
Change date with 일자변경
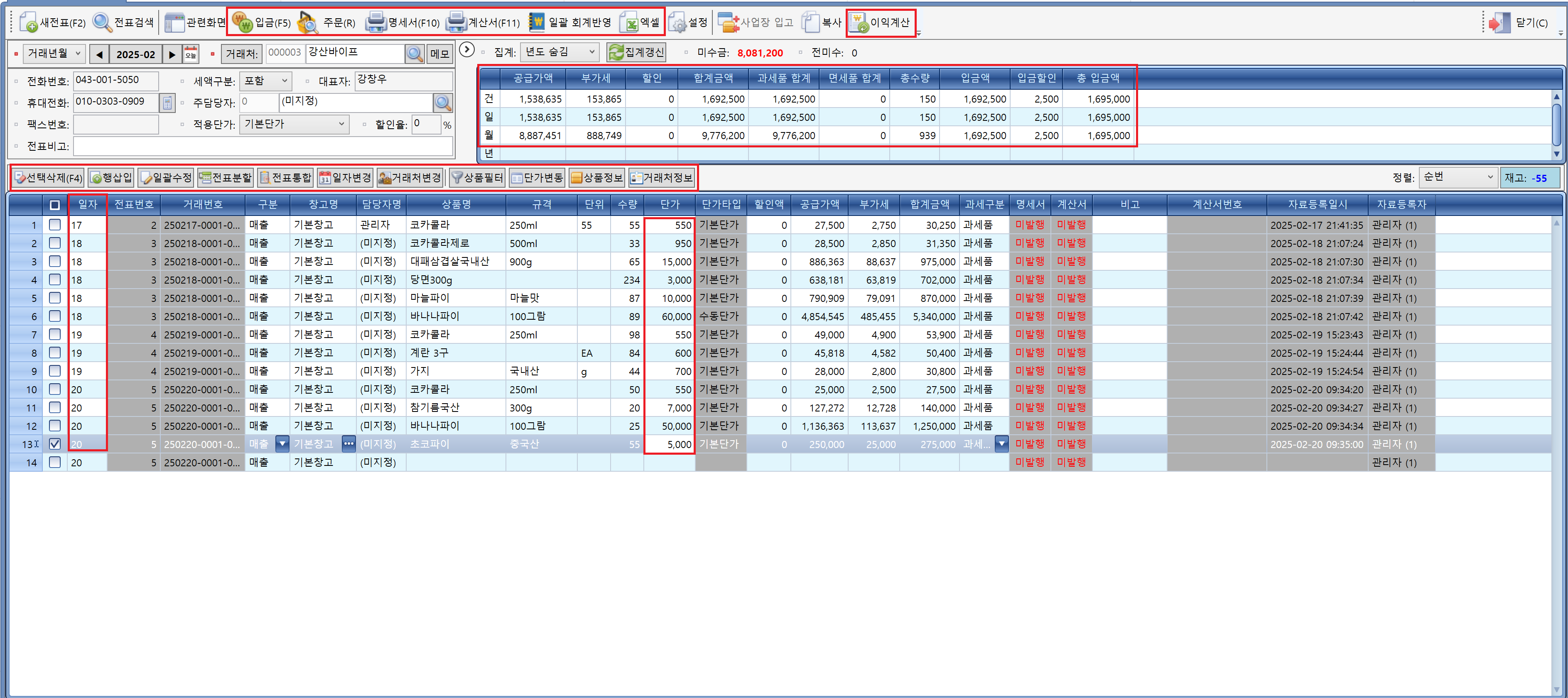(344, 178)
